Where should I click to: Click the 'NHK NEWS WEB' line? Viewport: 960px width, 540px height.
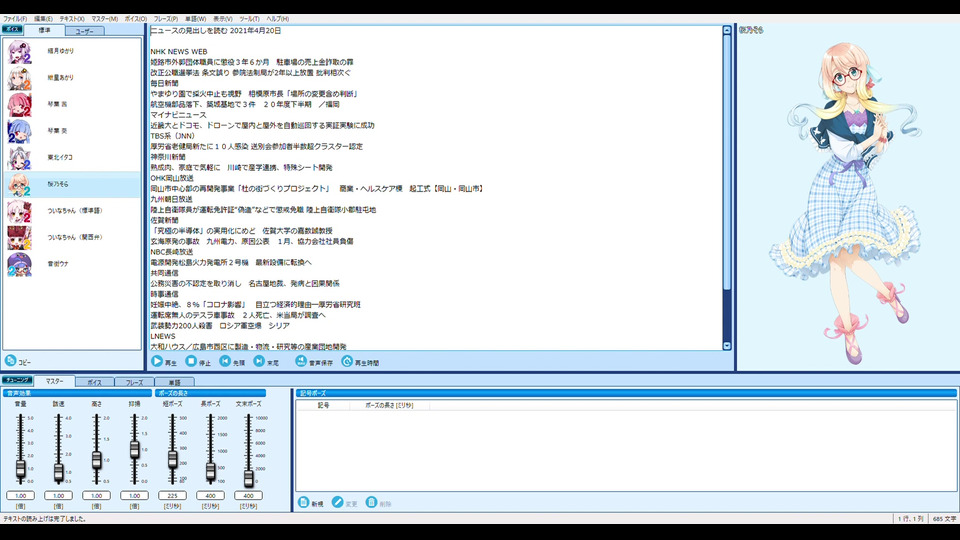179,51
